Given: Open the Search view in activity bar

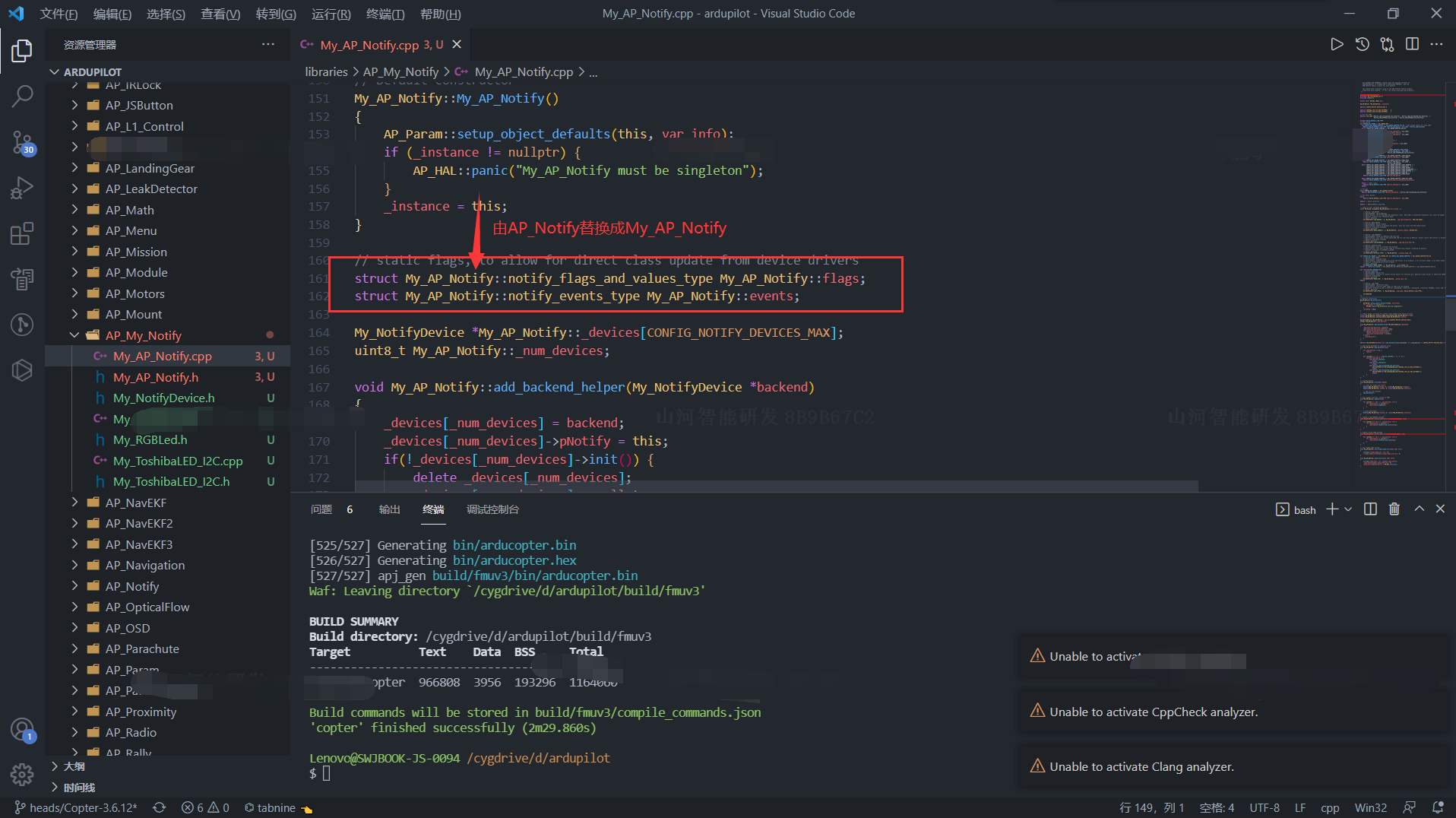Looking at the screenshot, I should pos(22,96).
